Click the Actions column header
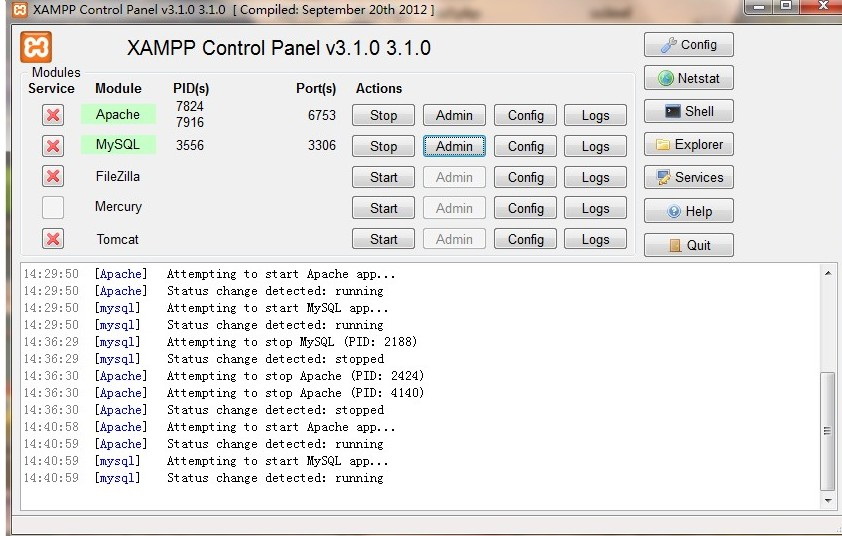Viewport: 842px width, 536px height. 379,88
